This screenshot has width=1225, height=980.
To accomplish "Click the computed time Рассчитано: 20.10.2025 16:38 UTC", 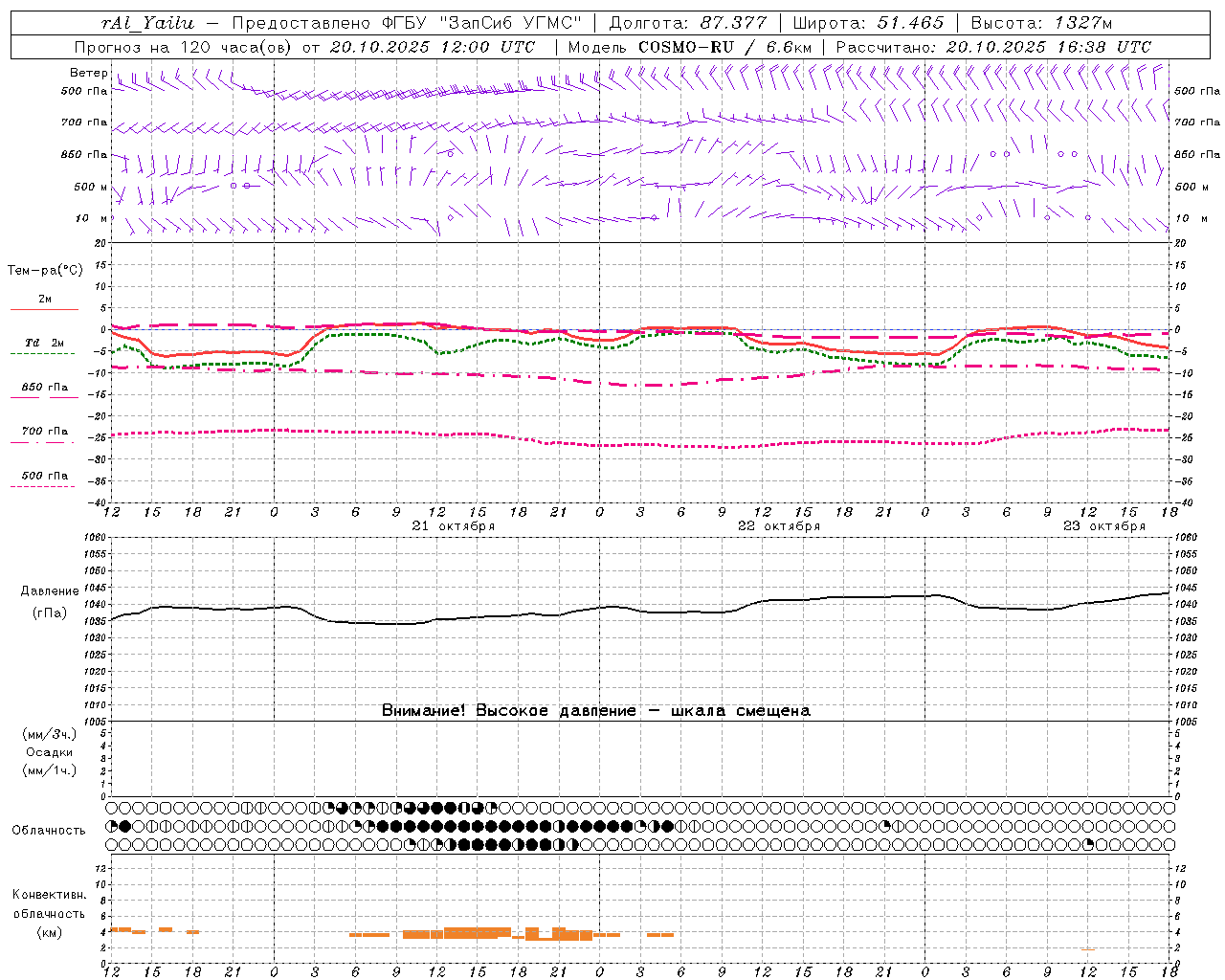I will point(993,47).
